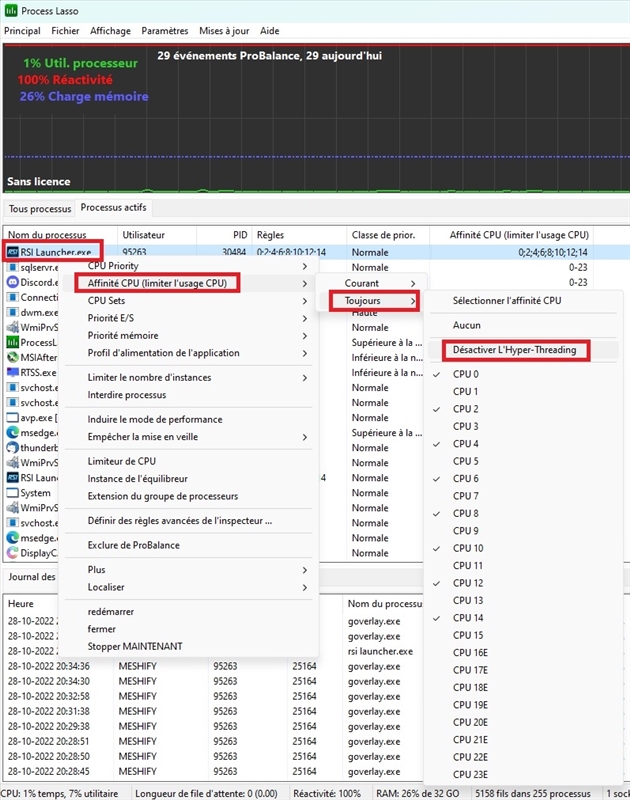The width and height of the screenshot is (630, 800).
Task: Click the PID column header
Action: [x=238, y=234]
